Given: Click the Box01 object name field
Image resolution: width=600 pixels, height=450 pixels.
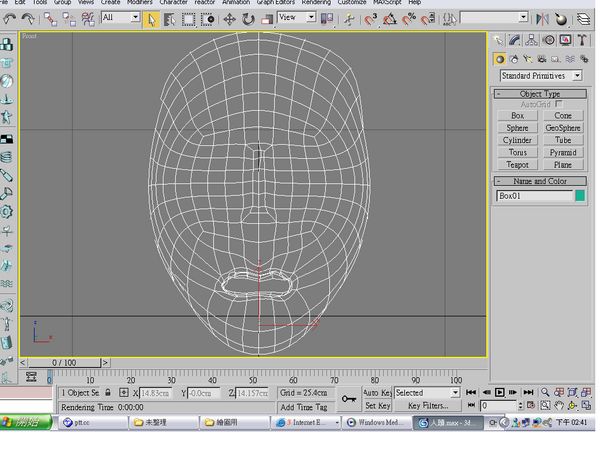Looking at the screenshot, I should [x=534, y=196].
